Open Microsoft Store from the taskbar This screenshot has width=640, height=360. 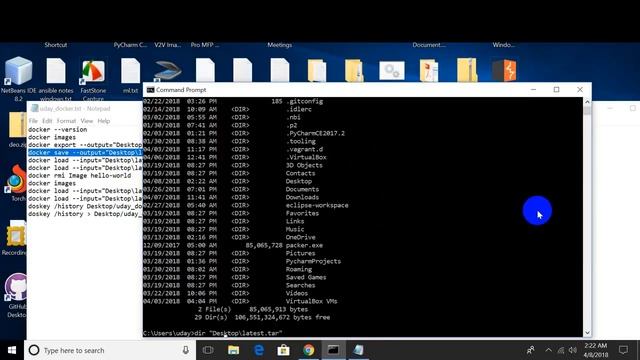284,350
